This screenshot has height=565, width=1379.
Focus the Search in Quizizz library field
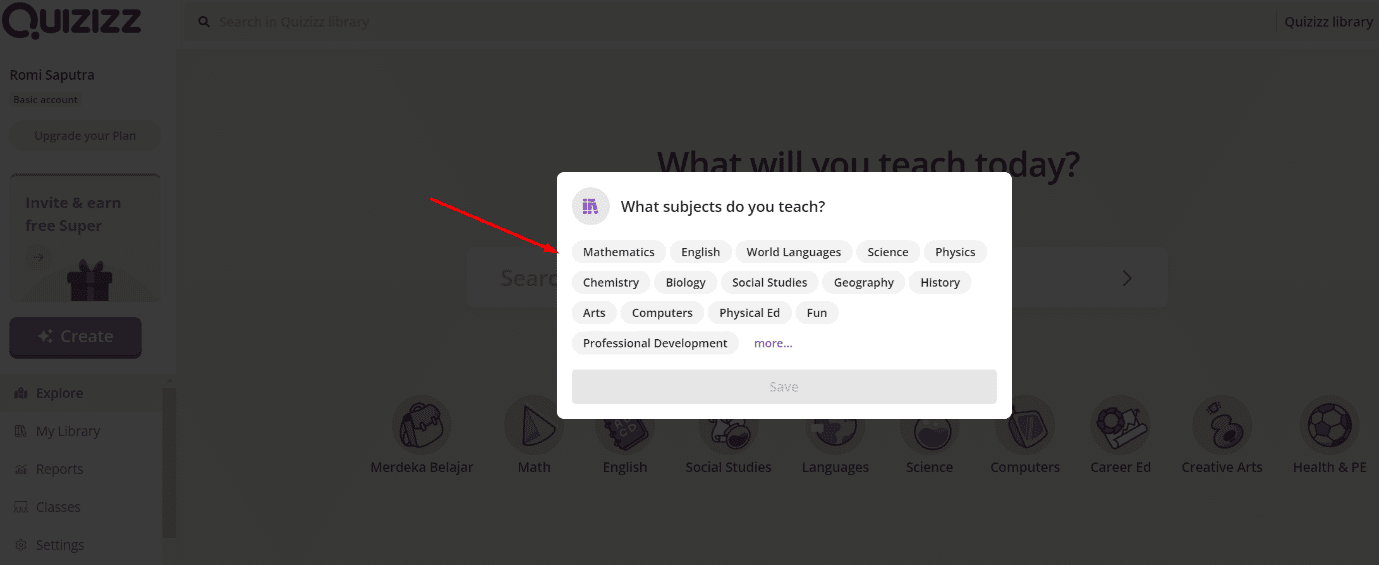pos(728,21)
